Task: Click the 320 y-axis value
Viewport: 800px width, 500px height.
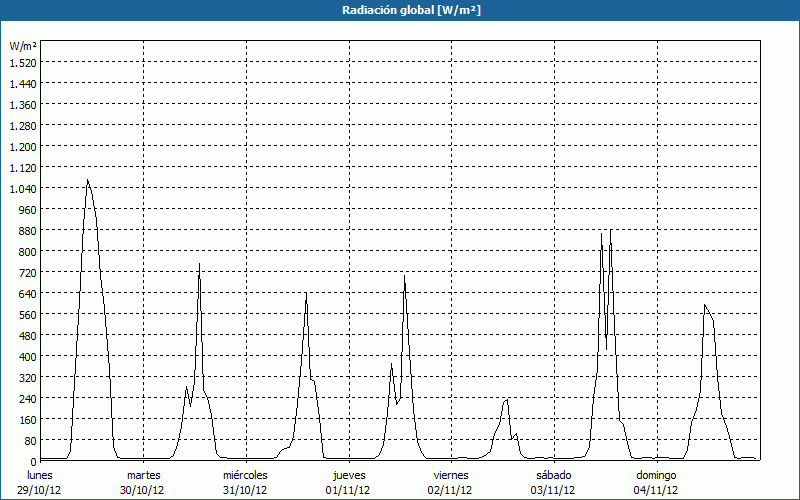Action: click(28, 378)
